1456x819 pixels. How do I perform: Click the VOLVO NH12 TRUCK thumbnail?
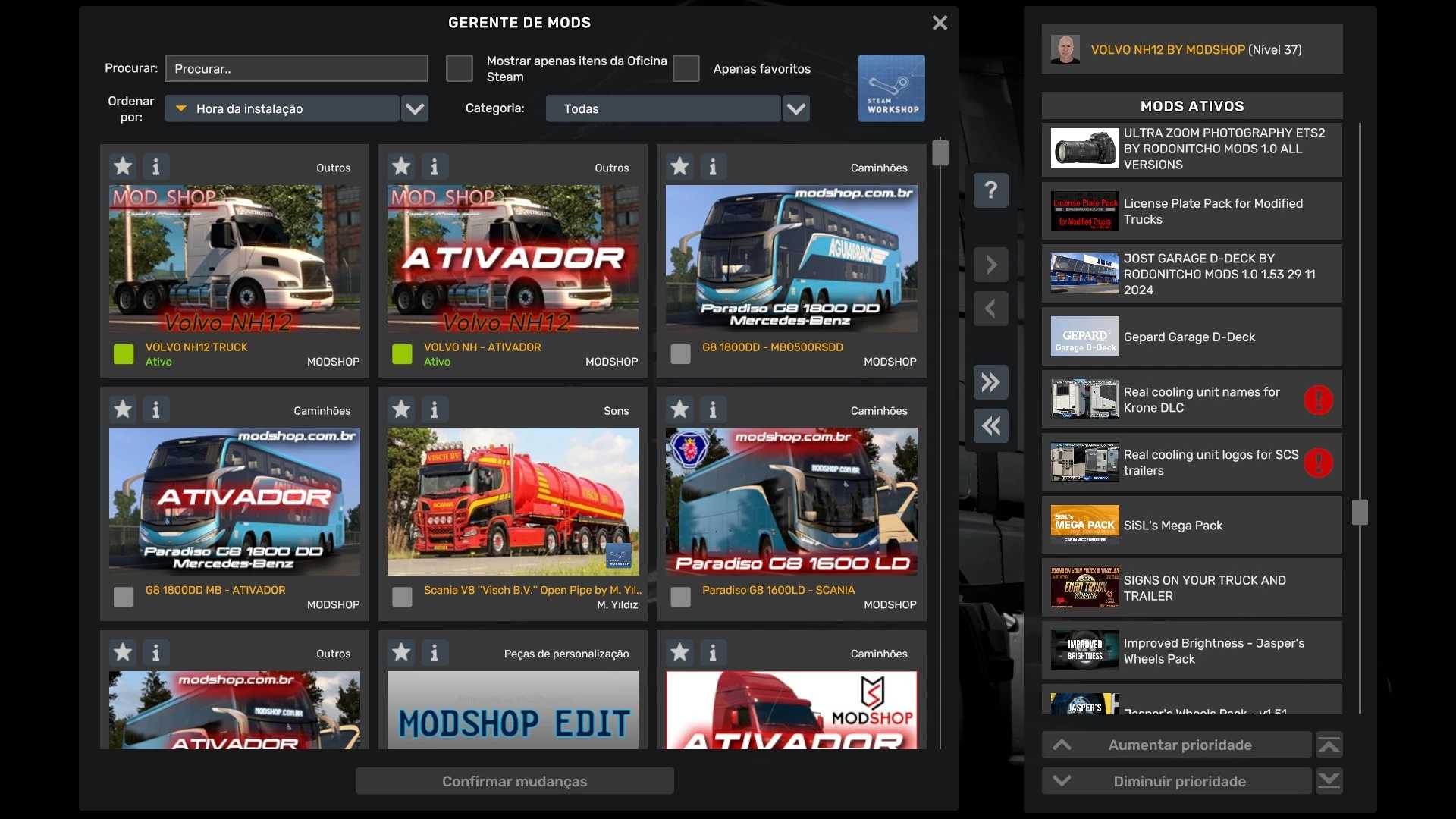click(234, 258)
